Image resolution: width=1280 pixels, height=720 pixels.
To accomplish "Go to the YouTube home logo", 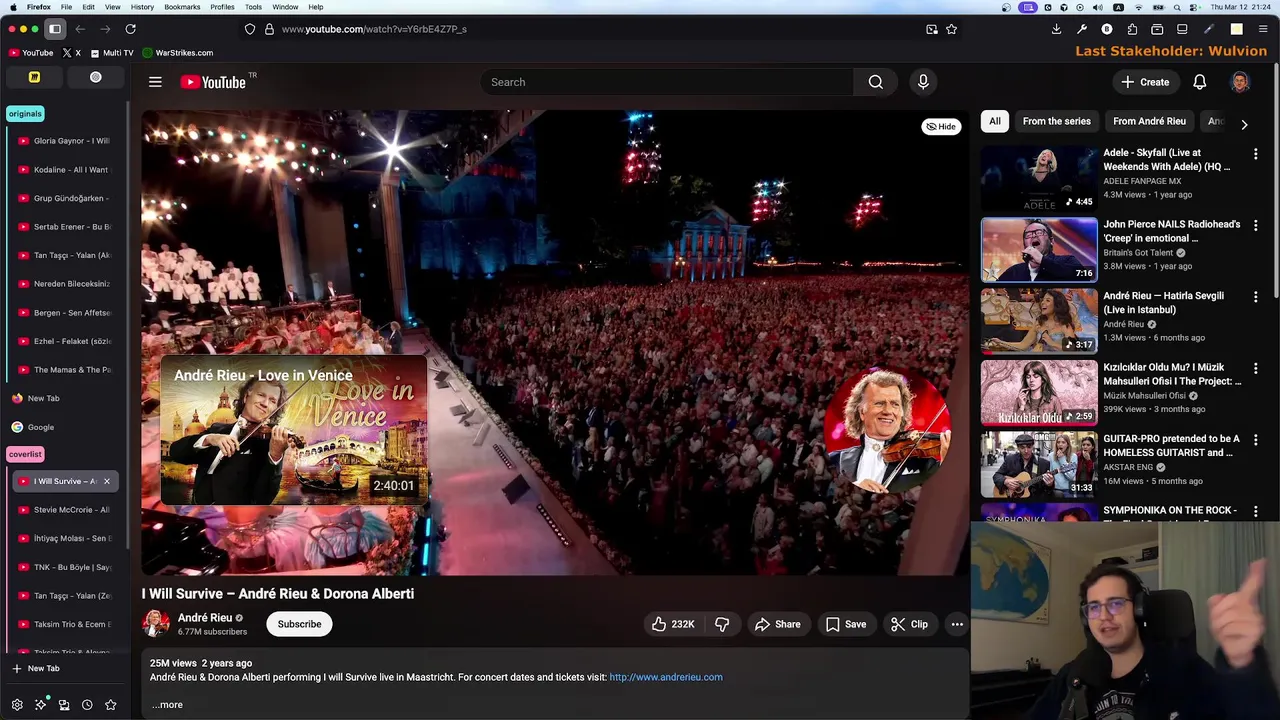I will tap(213, 82).
